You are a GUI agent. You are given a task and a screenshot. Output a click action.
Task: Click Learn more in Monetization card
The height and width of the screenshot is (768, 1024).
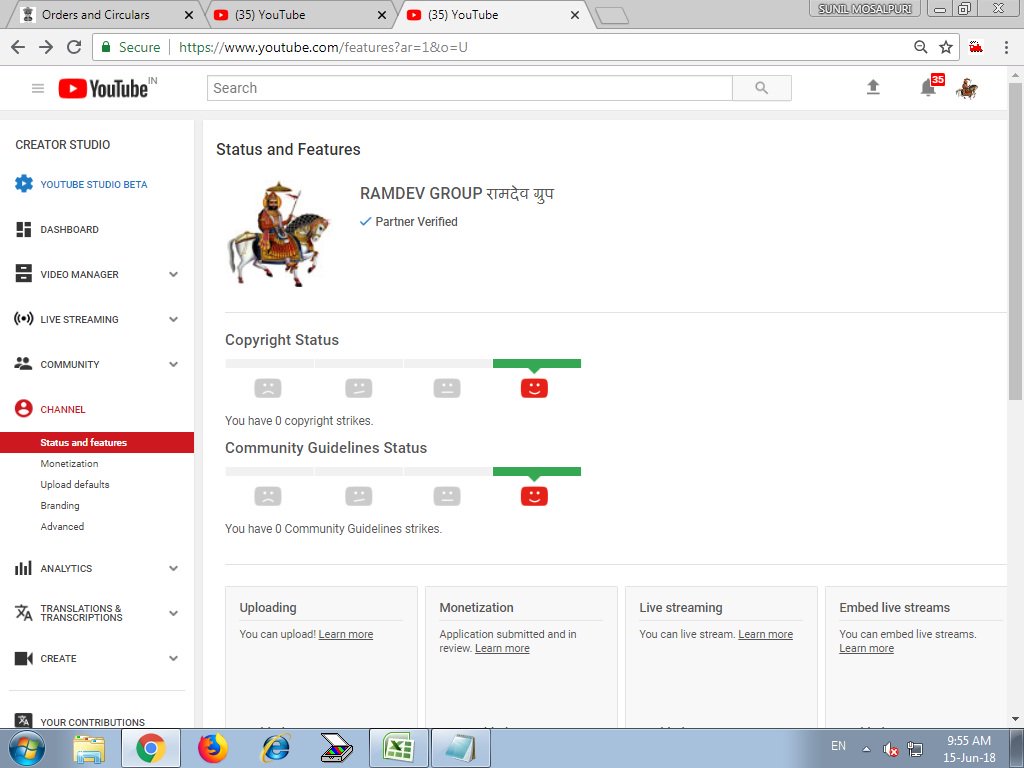pos(502,648)
